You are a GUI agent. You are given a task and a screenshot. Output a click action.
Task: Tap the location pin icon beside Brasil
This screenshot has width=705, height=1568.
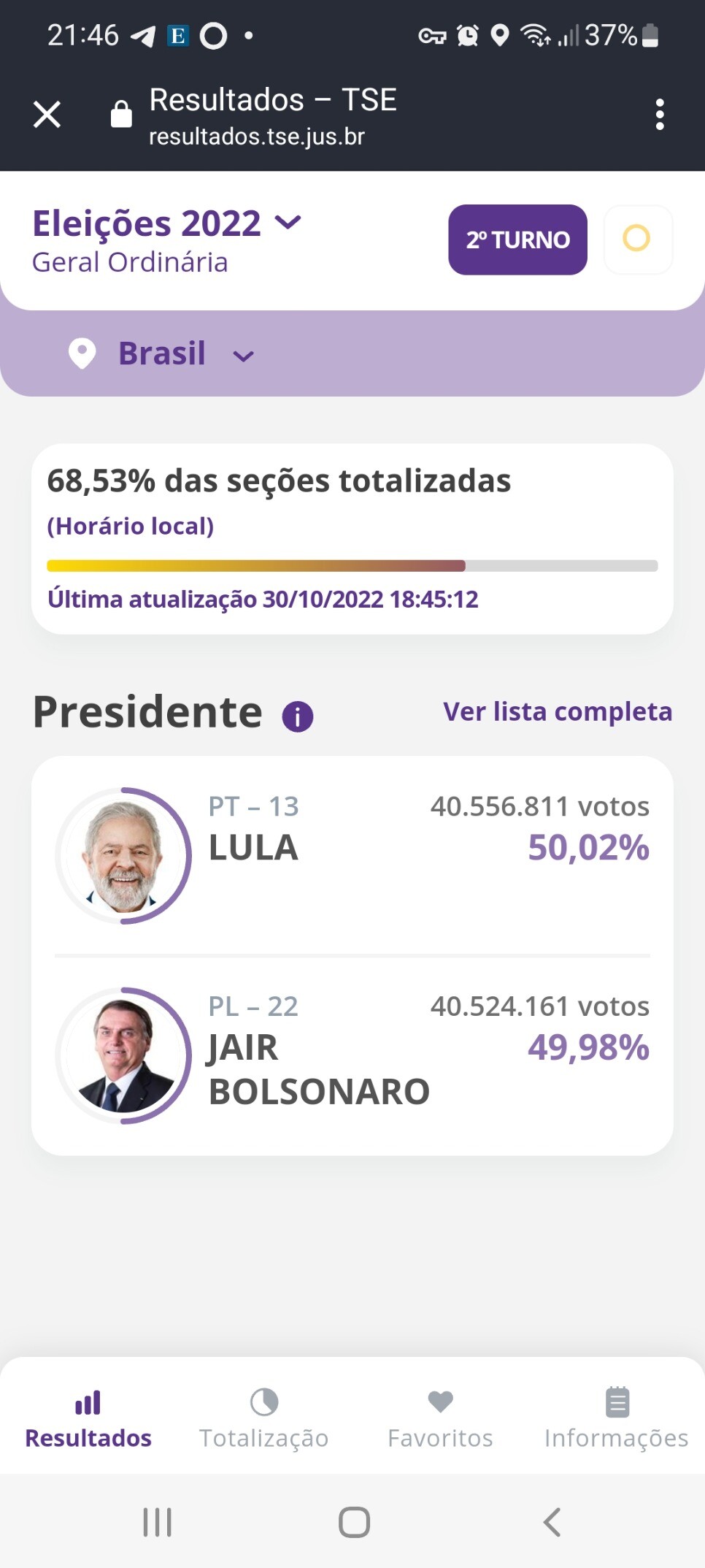(x=82, y=353)
